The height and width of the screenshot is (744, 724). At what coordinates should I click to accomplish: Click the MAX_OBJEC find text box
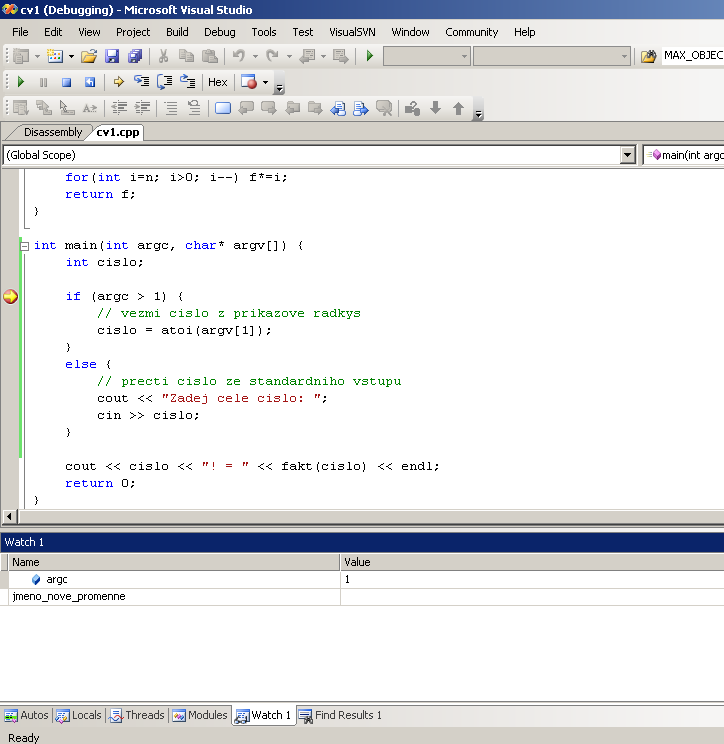coord(693,56)
